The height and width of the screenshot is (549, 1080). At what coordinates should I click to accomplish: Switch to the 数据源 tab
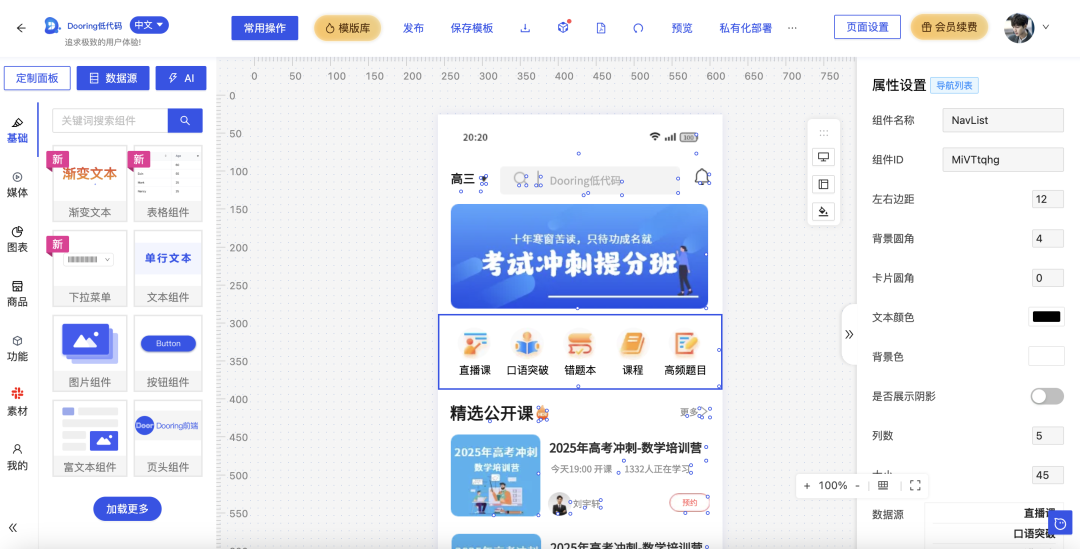click(113, 78)
